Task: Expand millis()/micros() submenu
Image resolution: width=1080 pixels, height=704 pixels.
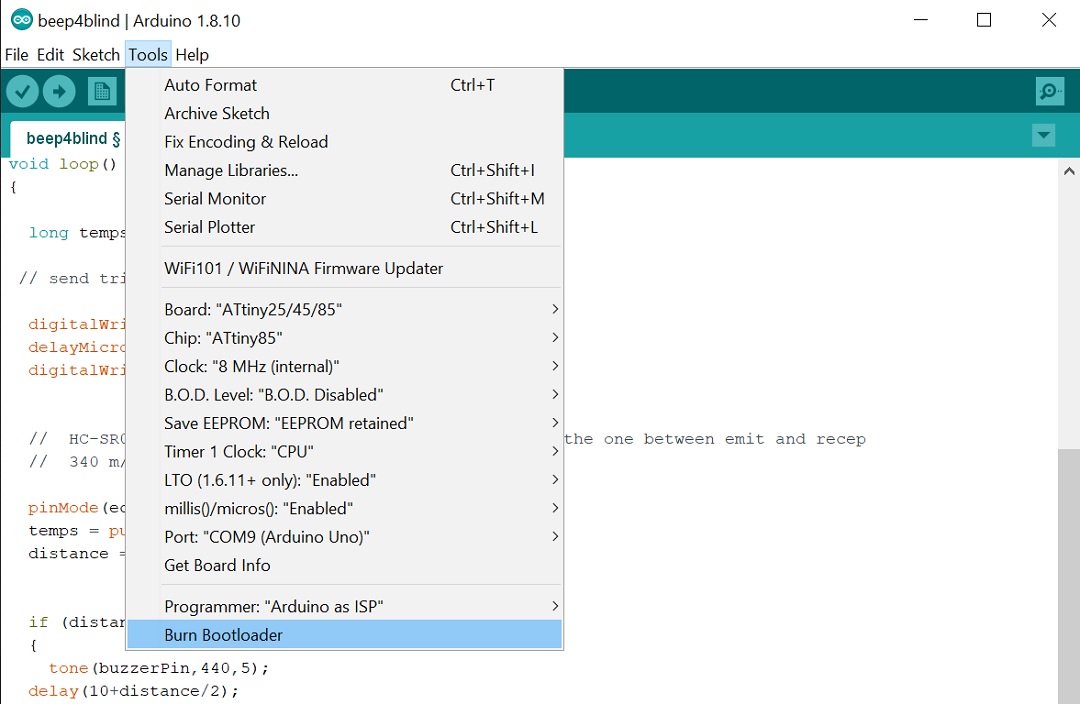Action: pos(344,508)
